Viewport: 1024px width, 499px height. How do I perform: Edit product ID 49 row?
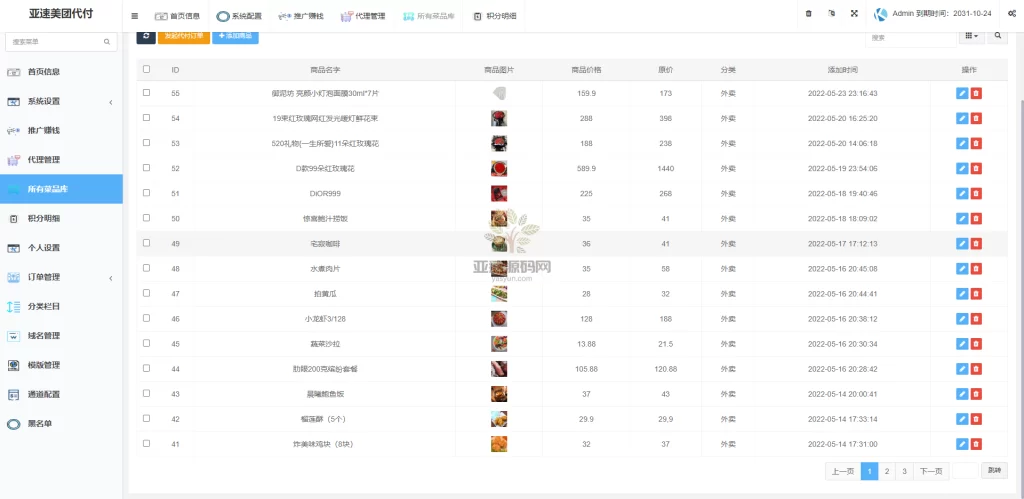pyautogui.click(x=961, y=244)
